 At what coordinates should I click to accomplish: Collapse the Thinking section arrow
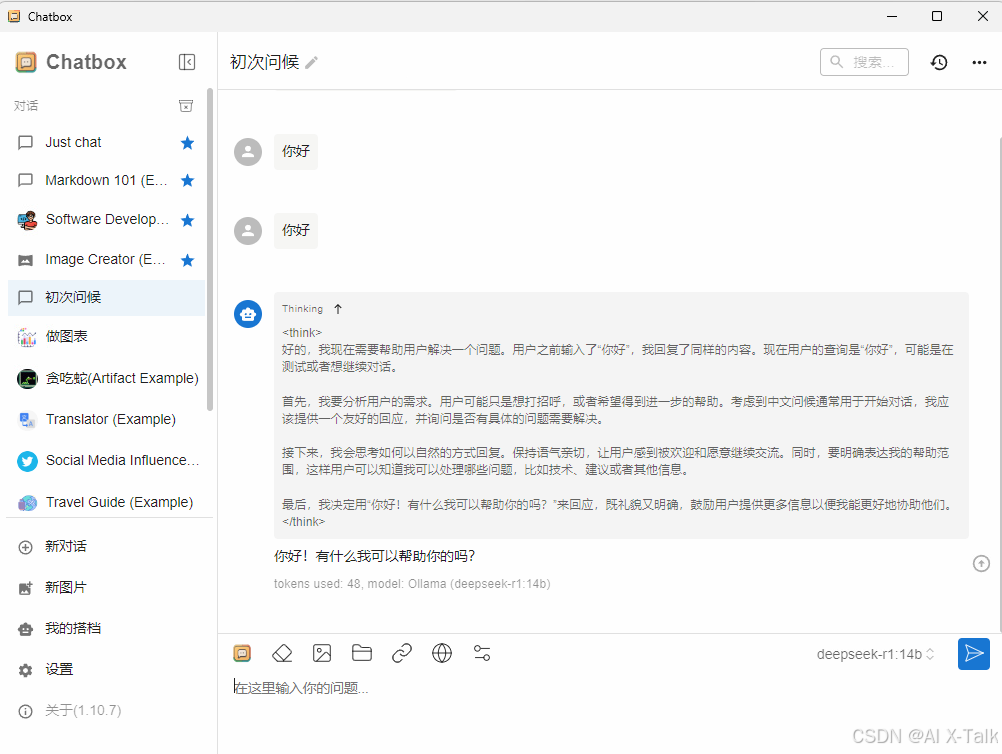pos(338,309)
